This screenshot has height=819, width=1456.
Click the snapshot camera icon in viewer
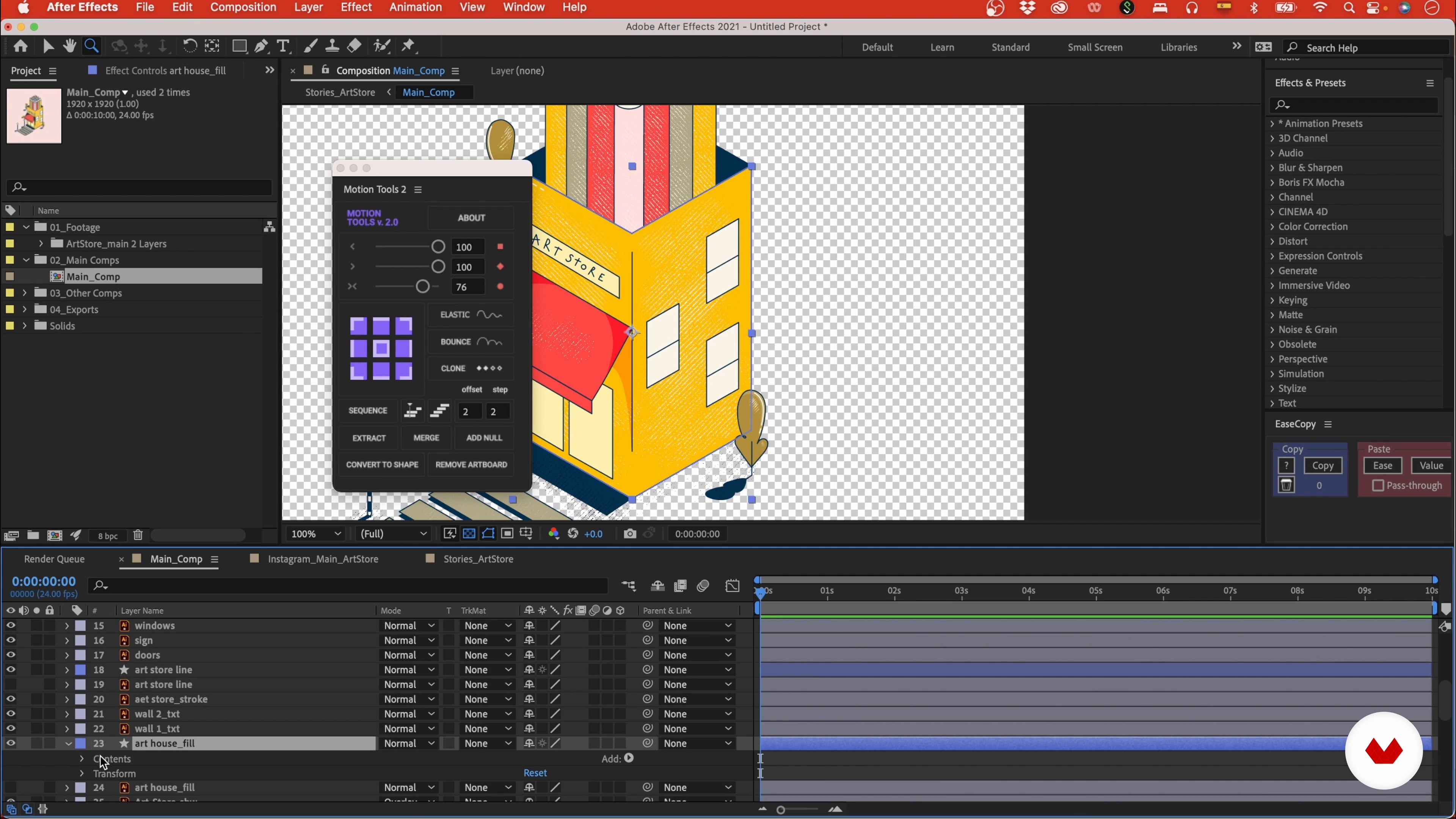tap(630, 534)
